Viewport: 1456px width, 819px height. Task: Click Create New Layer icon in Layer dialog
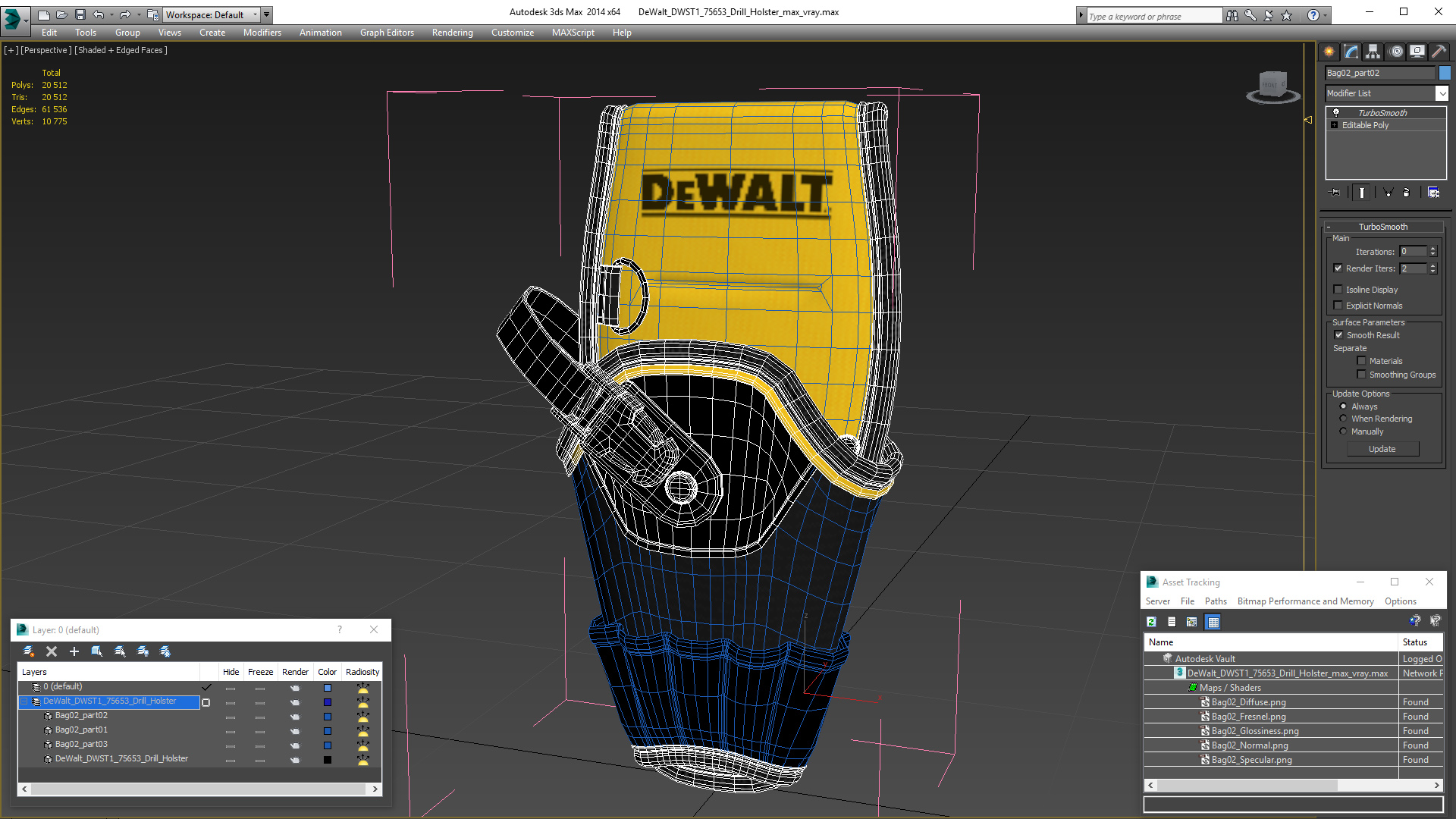pos(29,651)
